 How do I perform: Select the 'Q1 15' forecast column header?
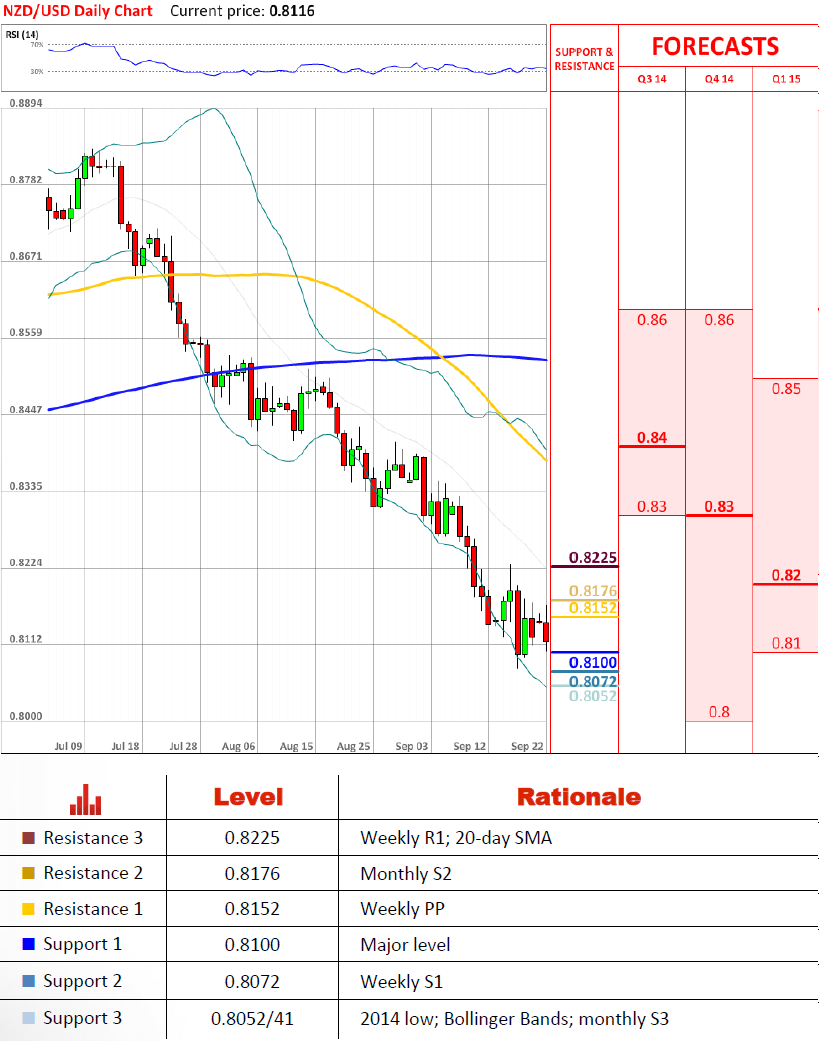click(786, 79)
